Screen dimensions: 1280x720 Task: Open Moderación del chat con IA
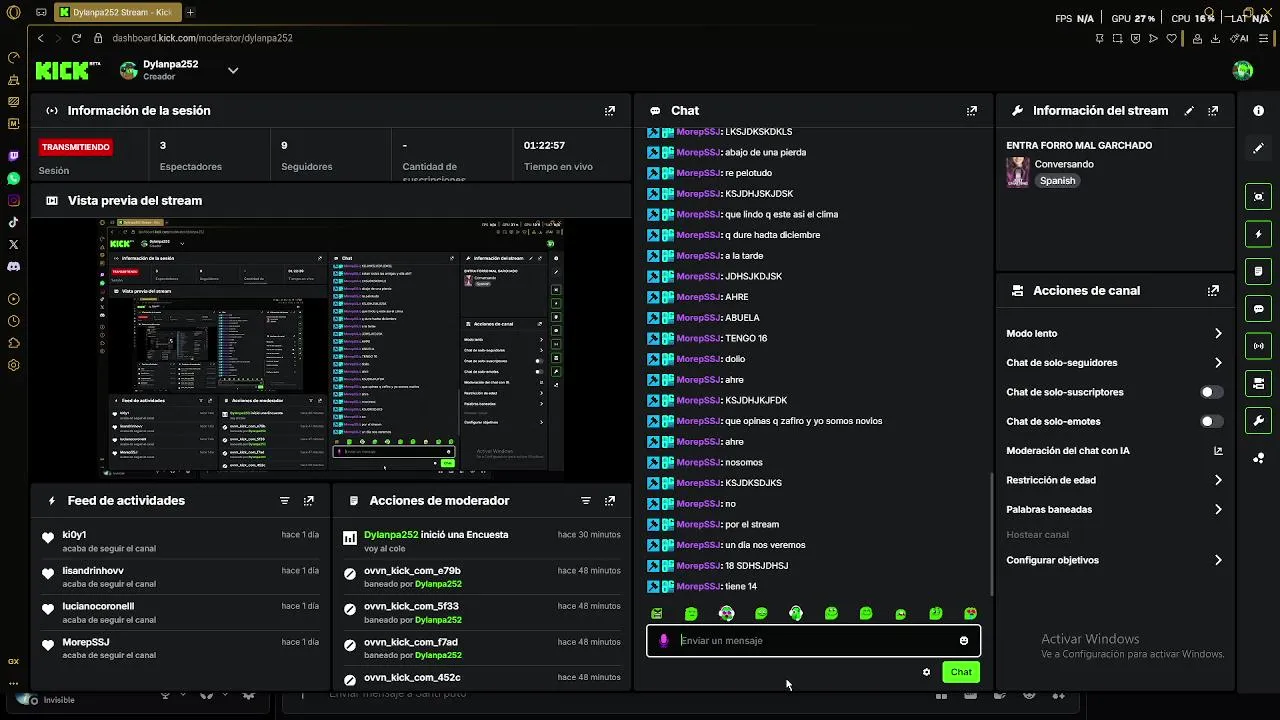pos(1114,451)
